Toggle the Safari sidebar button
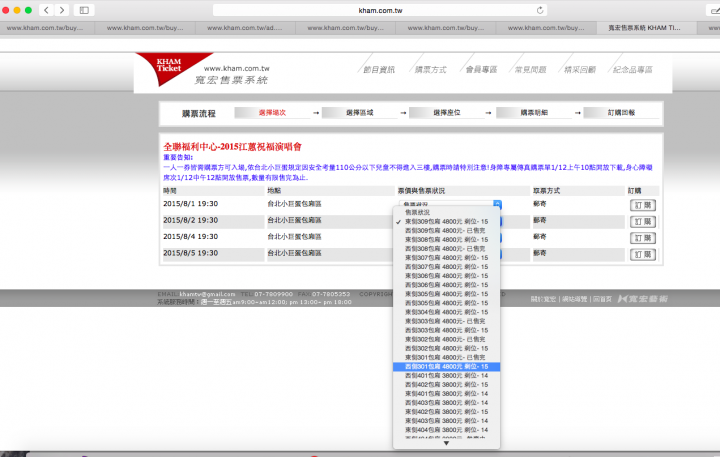720x457 pixels. 84,10
